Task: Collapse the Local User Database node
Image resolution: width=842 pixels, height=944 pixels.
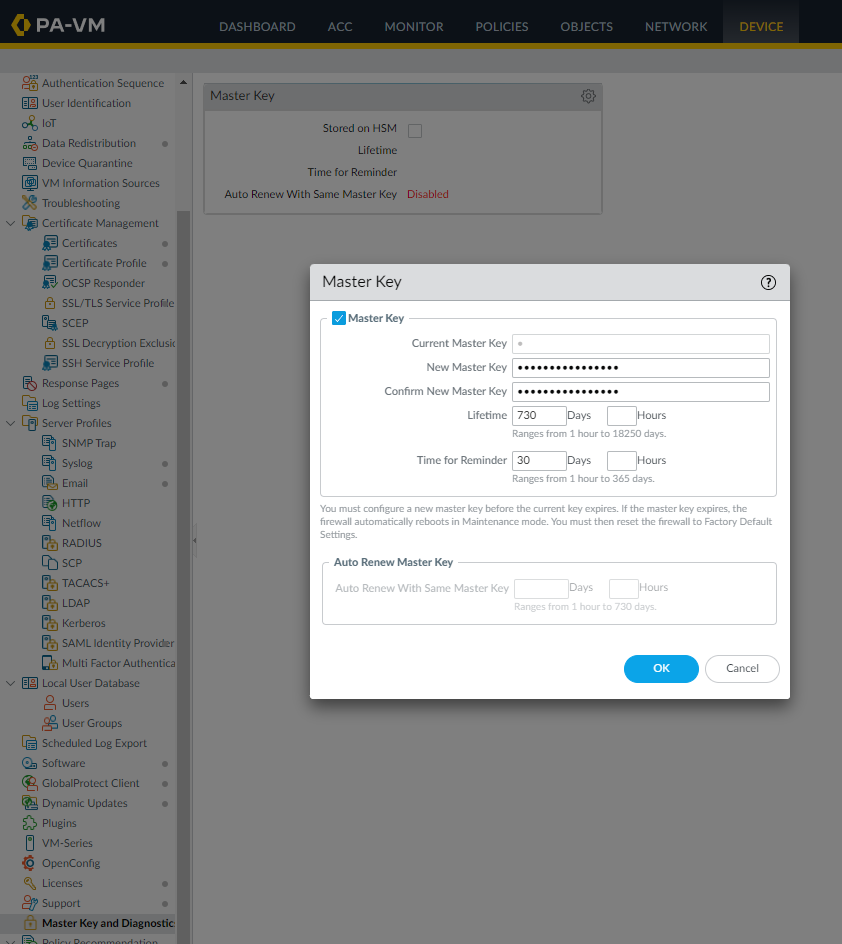Action: (x=10, y=683)
